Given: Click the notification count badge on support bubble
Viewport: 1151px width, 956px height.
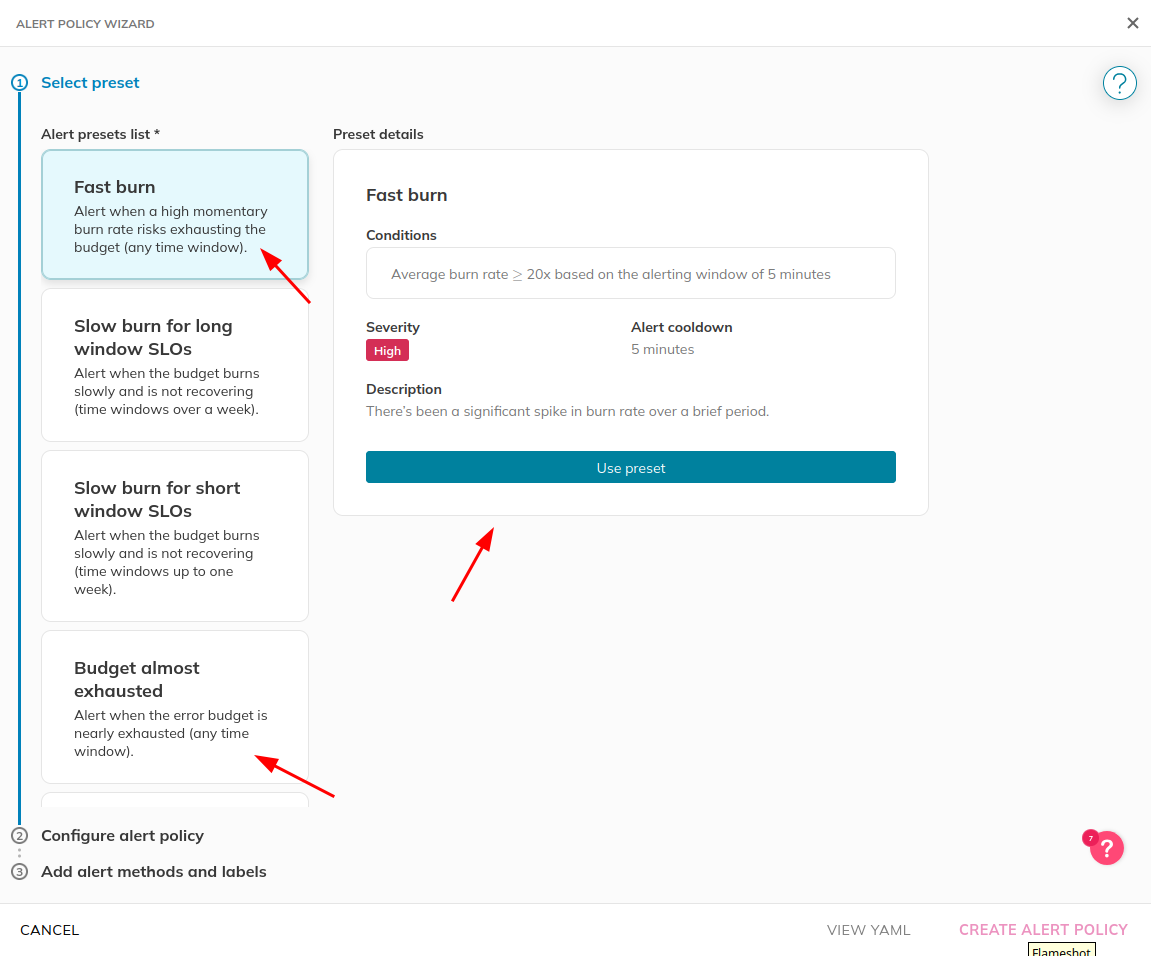Looking at the screenshot, I should [x=1091, y=838].
